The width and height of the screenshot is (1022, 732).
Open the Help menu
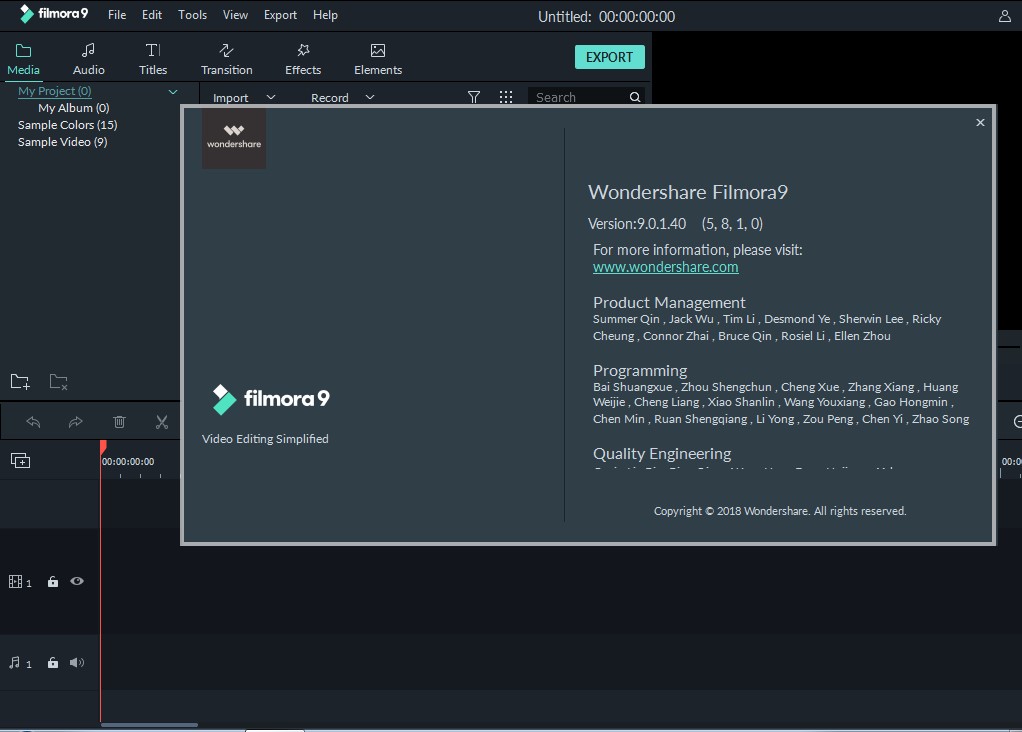coord(325,14)
